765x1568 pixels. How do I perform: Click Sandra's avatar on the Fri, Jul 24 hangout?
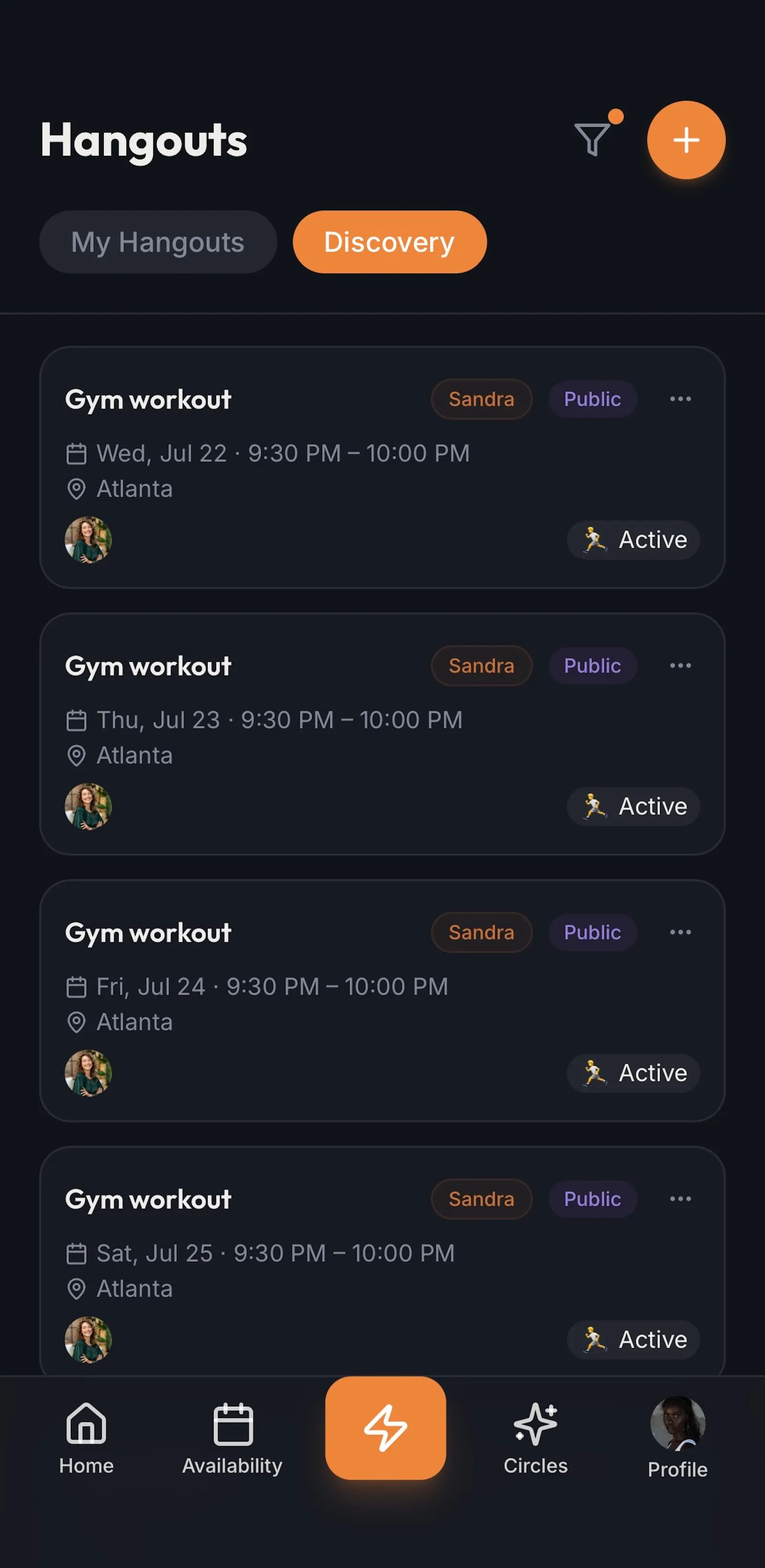88,1072
